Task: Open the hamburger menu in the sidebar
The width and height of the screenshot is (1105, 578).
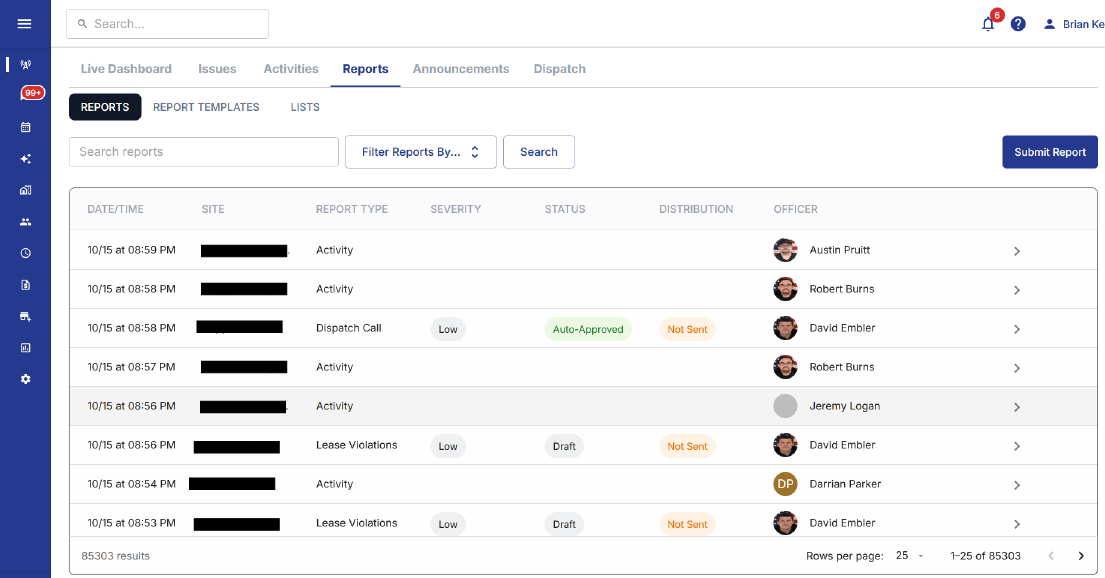Action: 25,24
